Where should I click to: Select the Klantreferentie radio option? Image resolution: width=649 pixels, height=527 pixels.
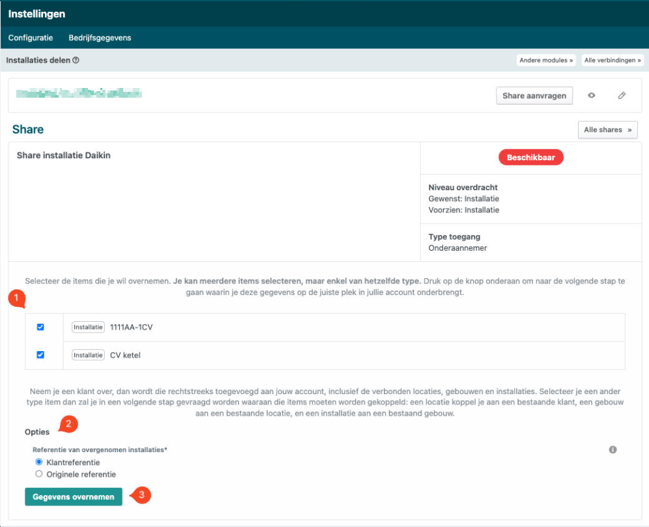(x=39, y=462)
